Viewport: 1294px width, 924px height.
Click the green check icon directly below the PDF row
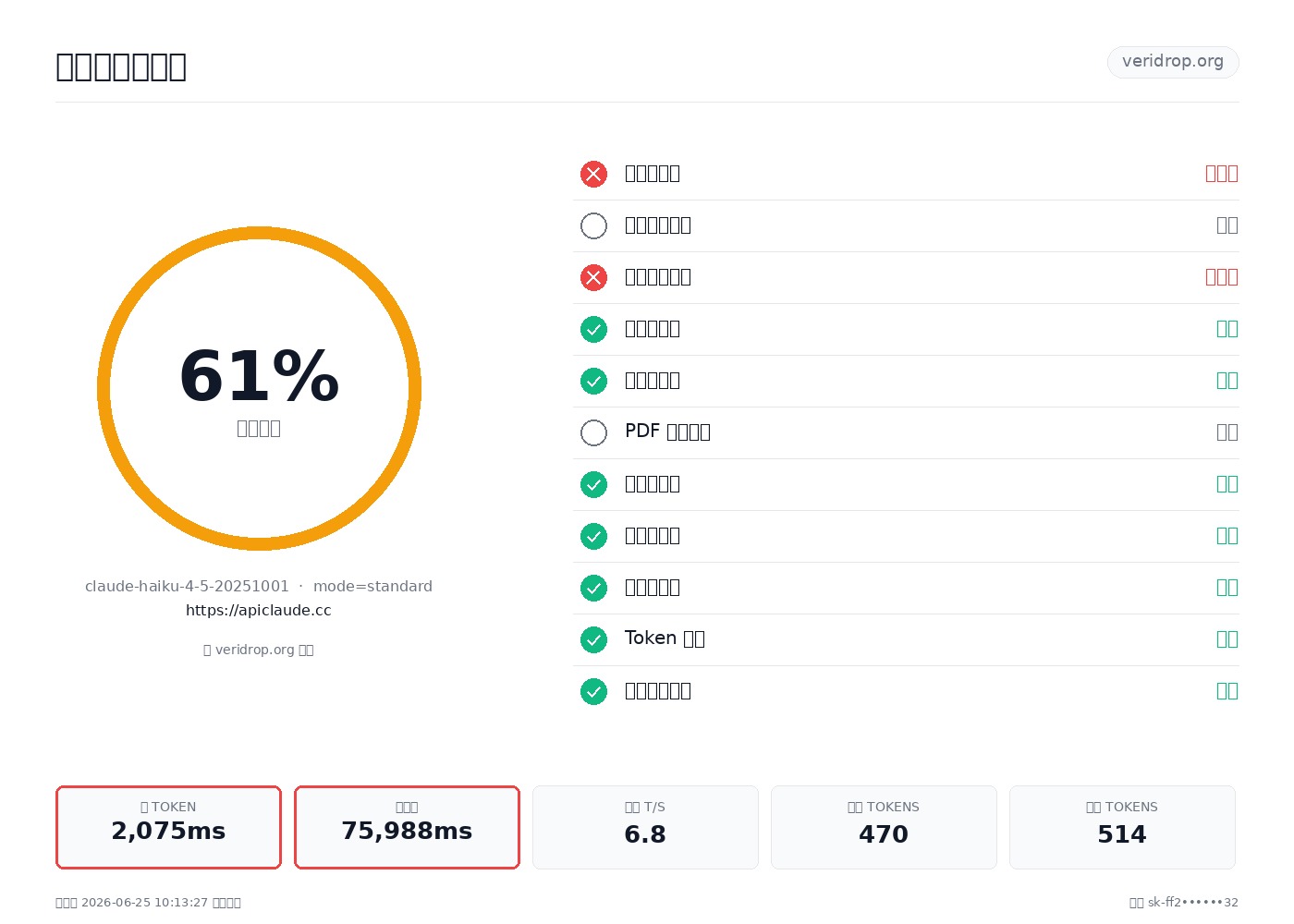(593, 484)
